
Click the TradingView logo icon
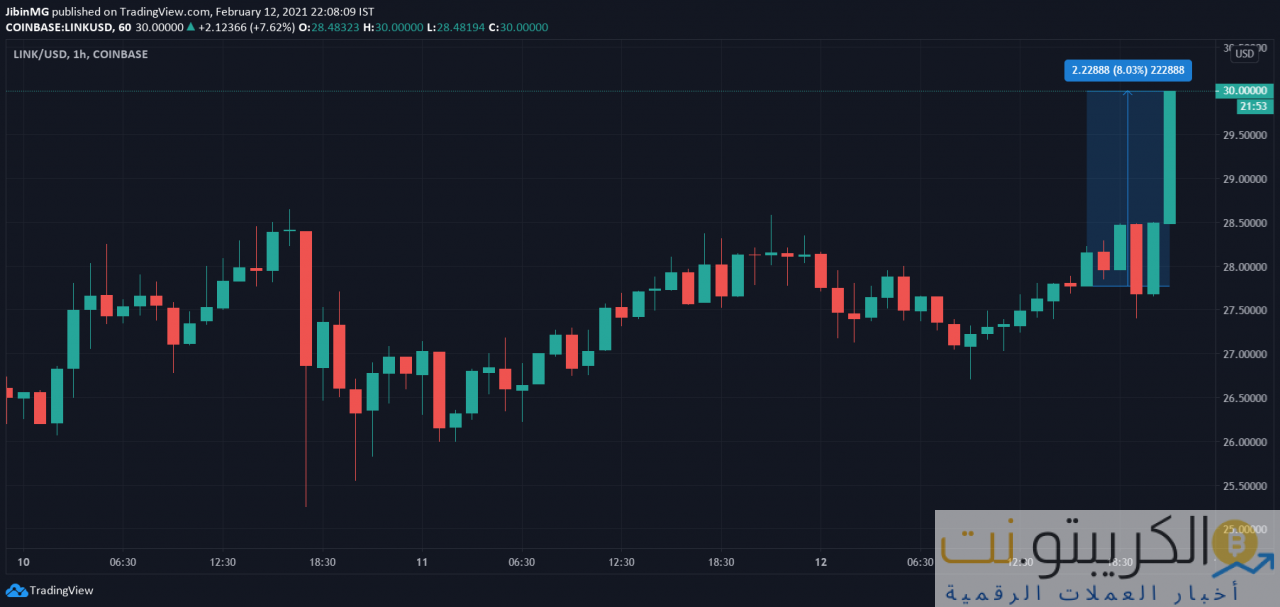pyautogui.click(x=16, y=590)
